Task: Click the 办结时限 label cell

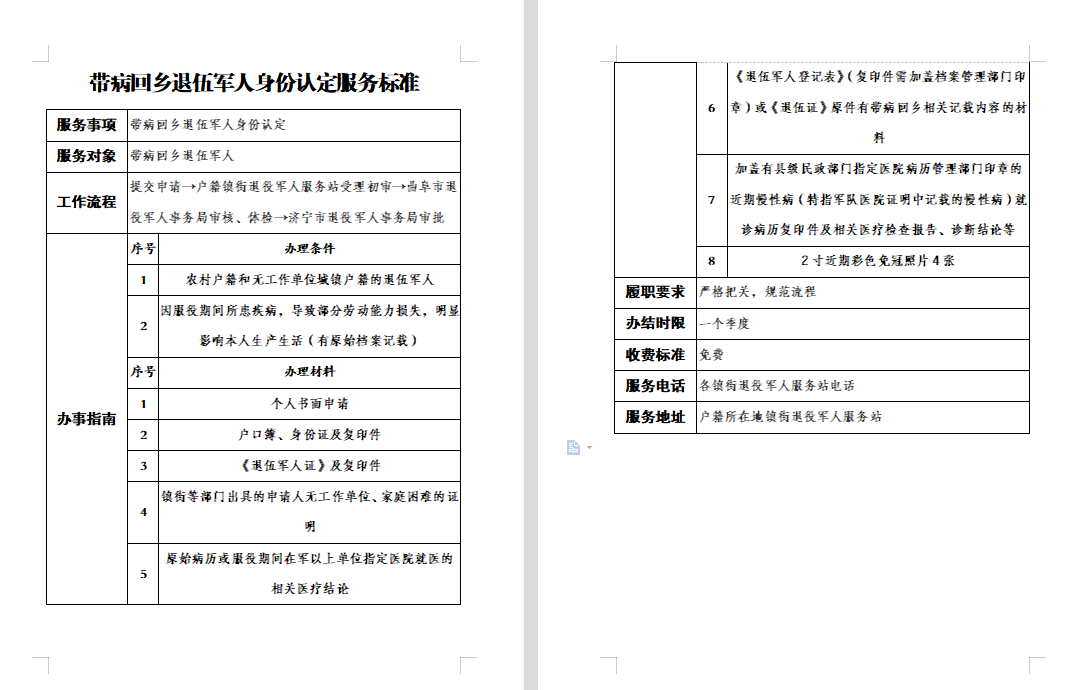Action: click(655, 323)
